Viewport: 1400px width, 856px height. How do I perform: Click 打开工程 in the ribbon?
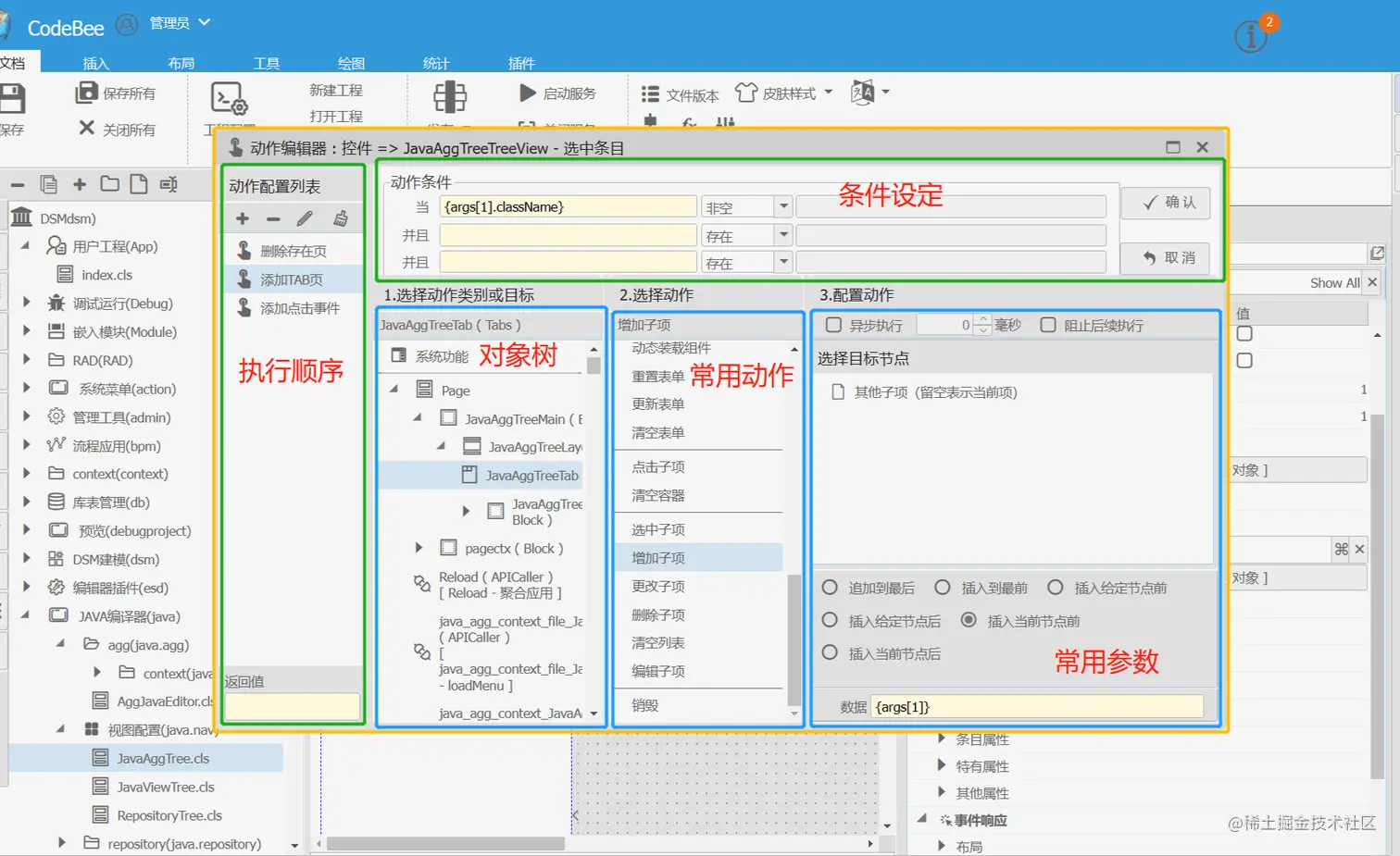(x=336, y=116)
